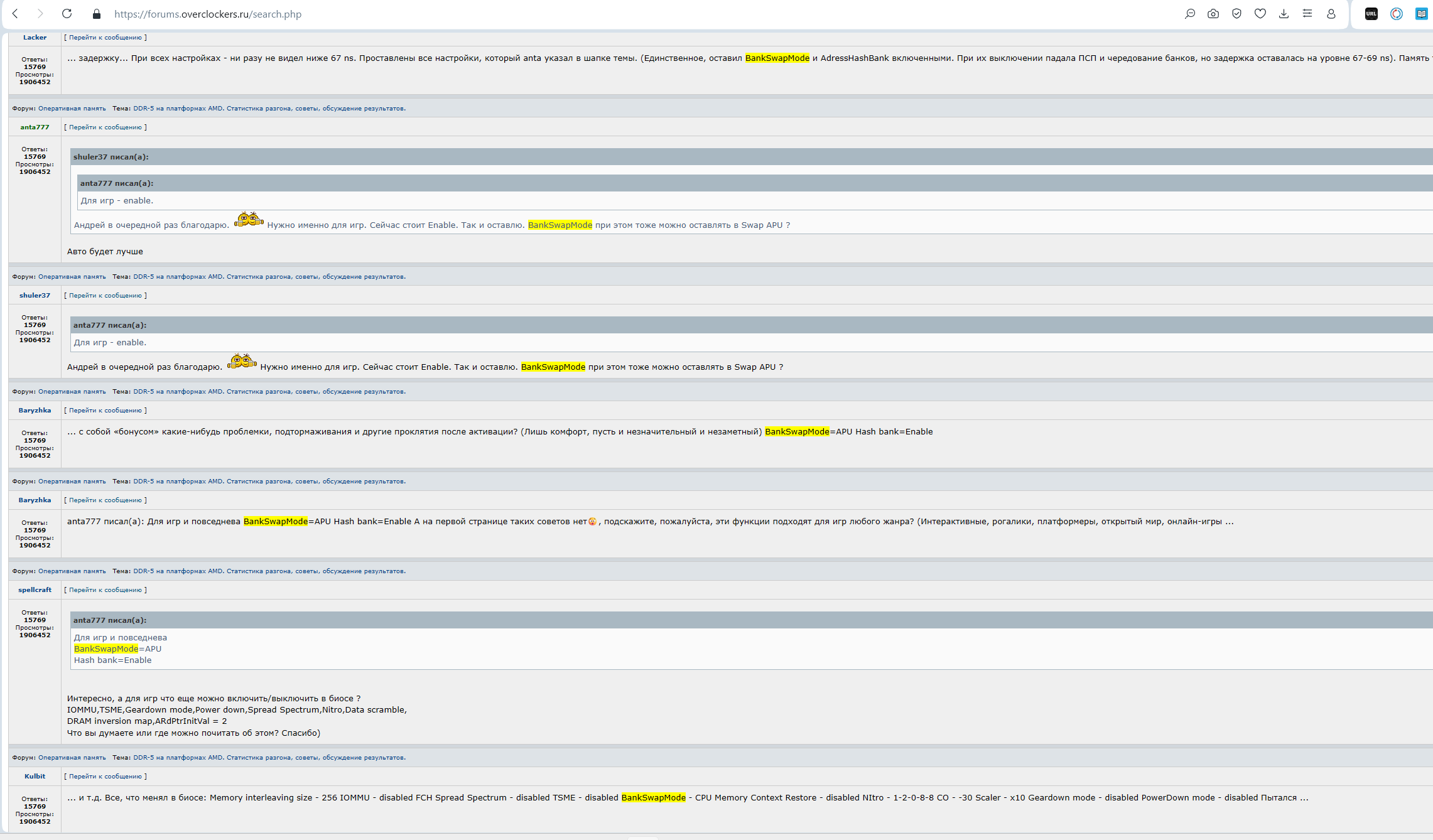1433x840 pixels.
Task: Click the zoom-out magnifier icon
Action: click(1189, 14)
